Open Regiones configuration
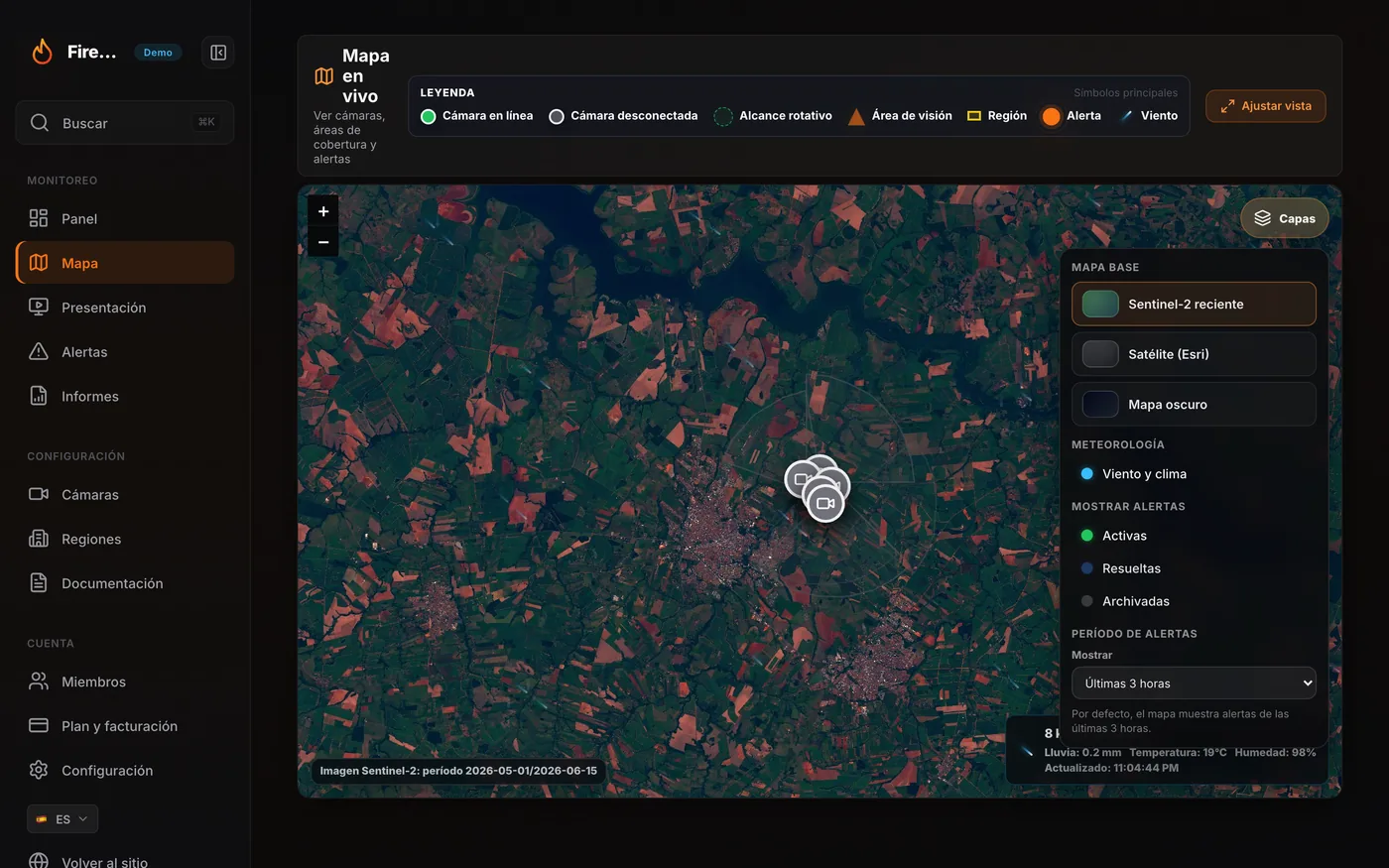 pyautogui.click(x=125, y=539)
